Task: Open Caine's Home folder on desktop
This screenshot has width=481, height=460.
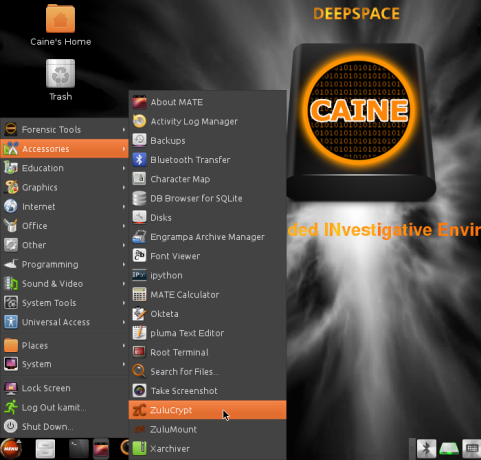Action: tap(60, 25)
